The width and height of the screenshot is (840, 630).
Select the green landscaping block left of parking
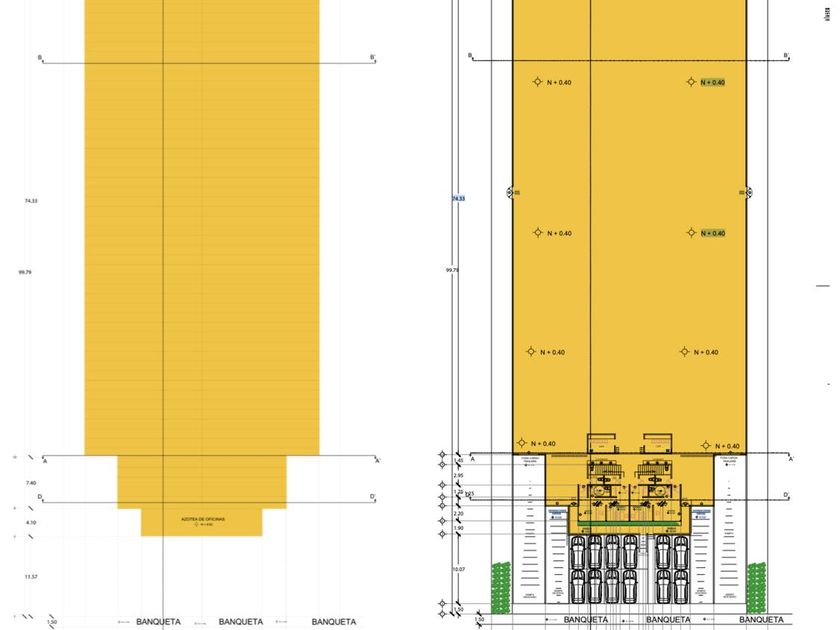point(501,588)
